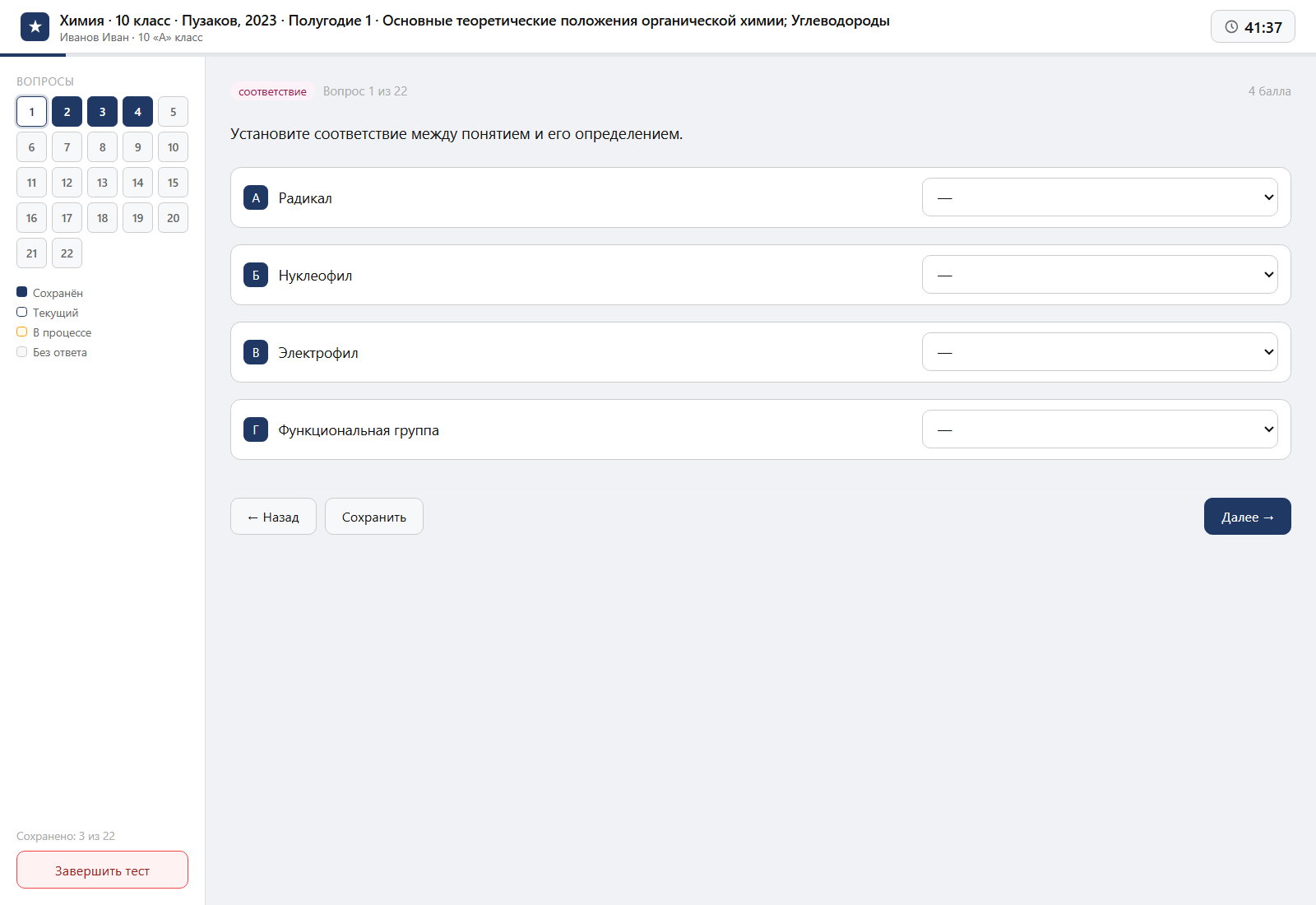This screenshot has height=905, width=1316.
Task: Click letter badge В for Электрофил
Action: point(256,352)
